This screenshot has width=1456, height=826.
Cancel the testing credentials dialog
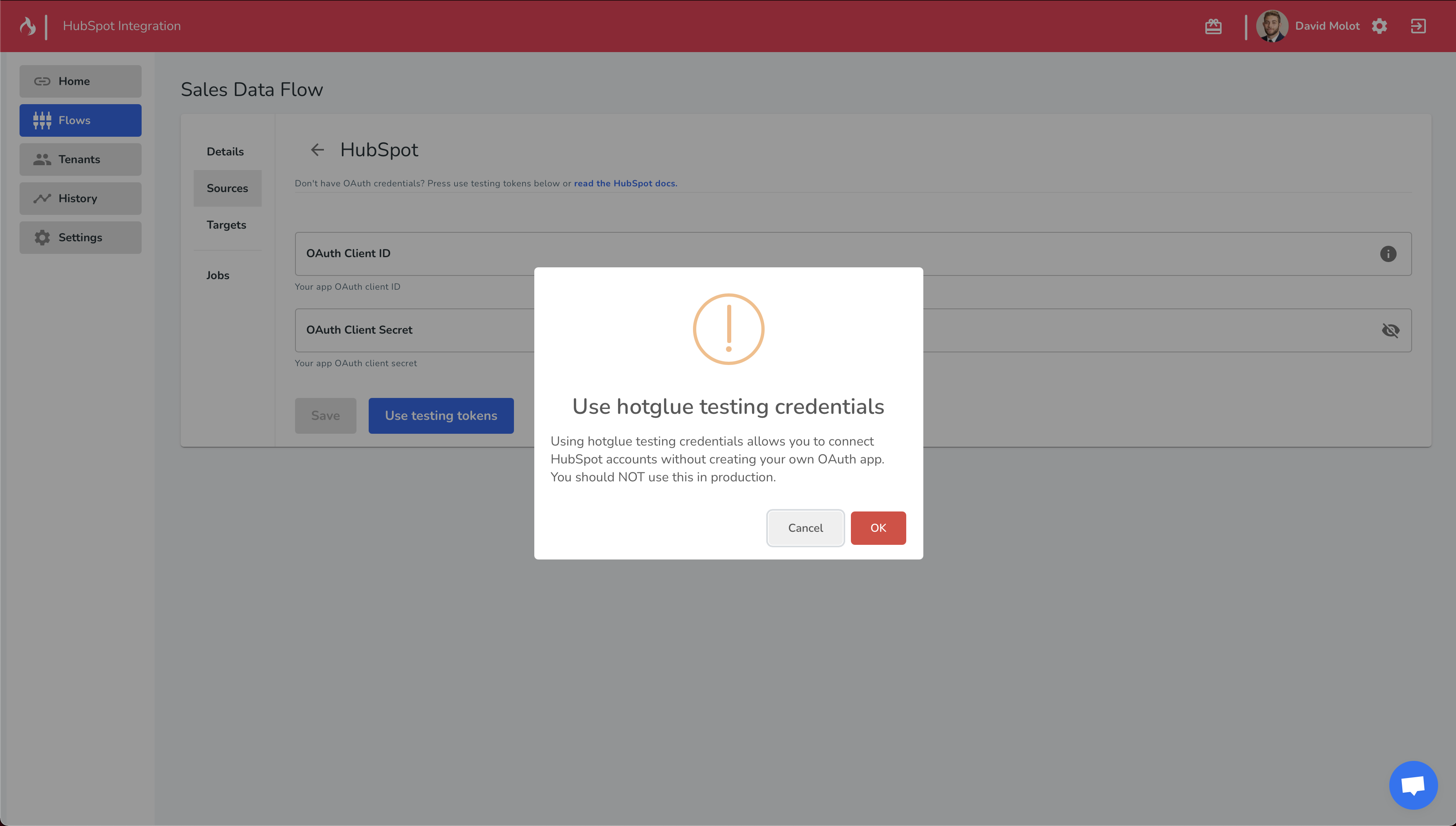click(x=805, y=528)
